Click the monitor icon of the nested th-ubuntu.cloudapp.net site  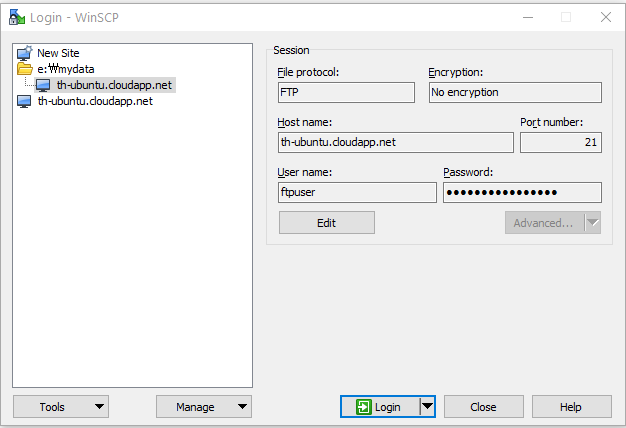click(43, 85)
